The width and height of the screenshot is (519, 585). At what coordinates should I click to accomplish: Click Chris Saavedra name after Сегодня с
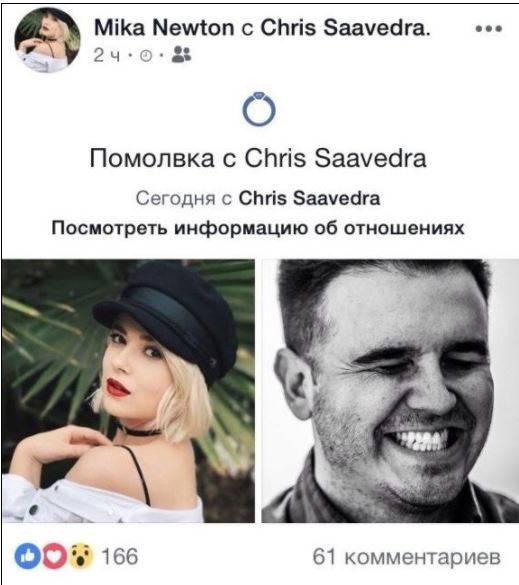click(x=309, y=198)
